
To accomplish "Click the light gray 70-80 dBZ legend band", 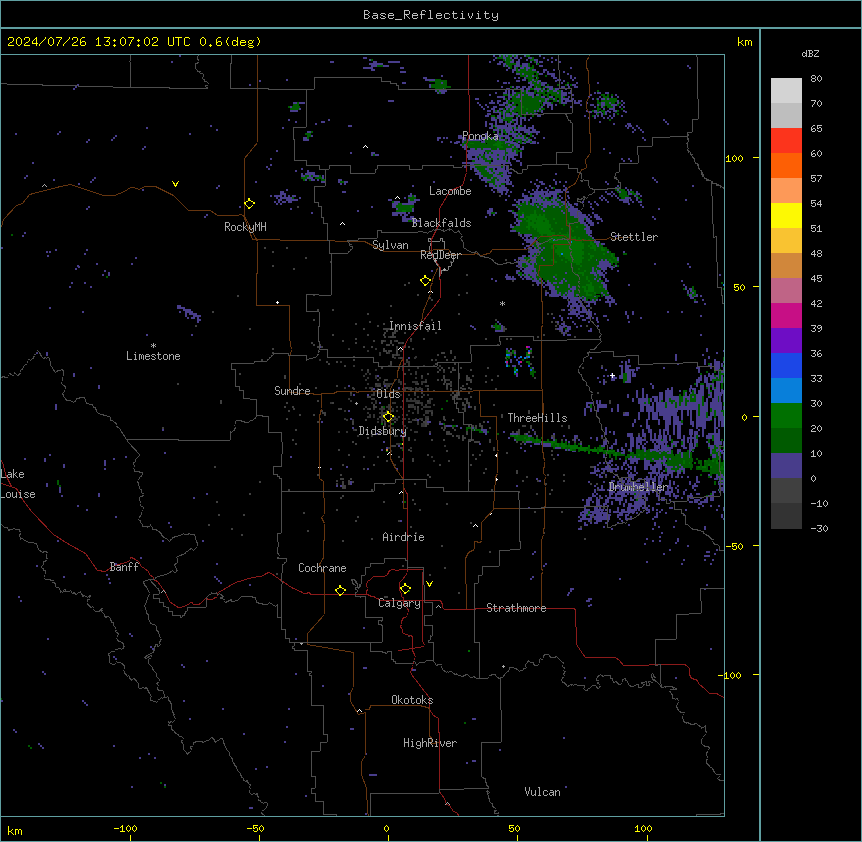I will click(786, 91).
